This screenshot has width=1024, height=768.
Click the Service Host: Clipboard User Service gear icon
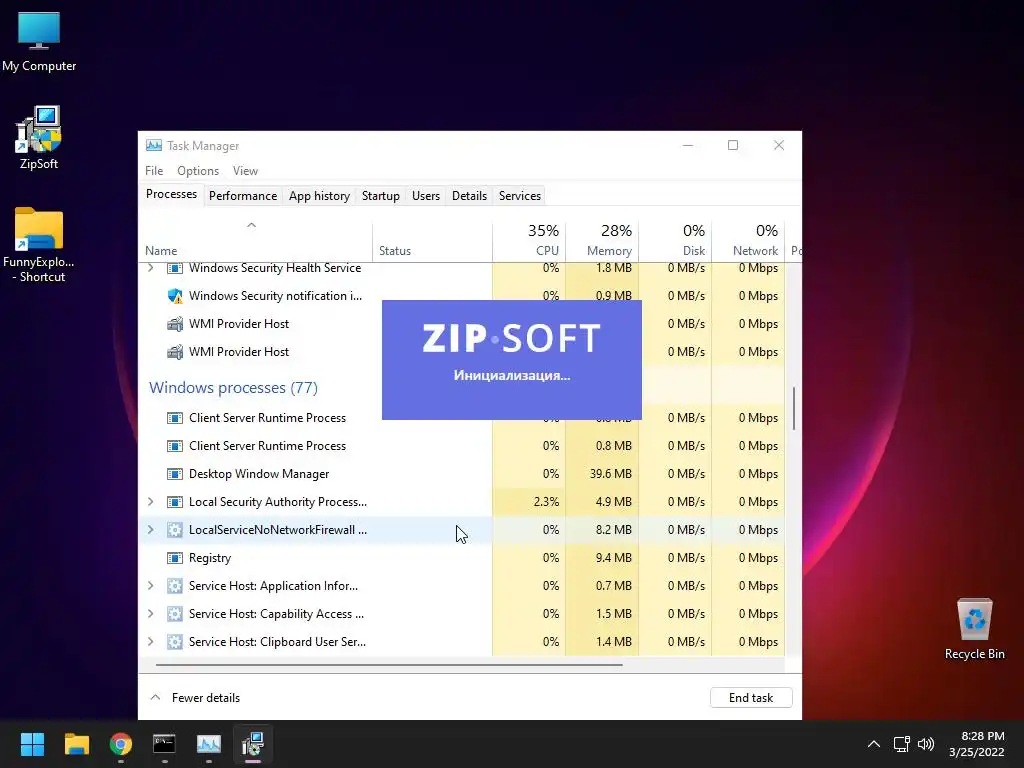[x=174, y=643]
